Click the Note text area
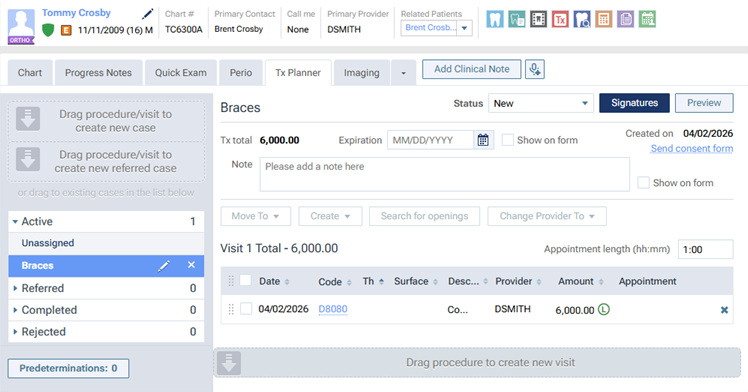The image size is (748, 392). pyautogui.click(x=445, y=175)
